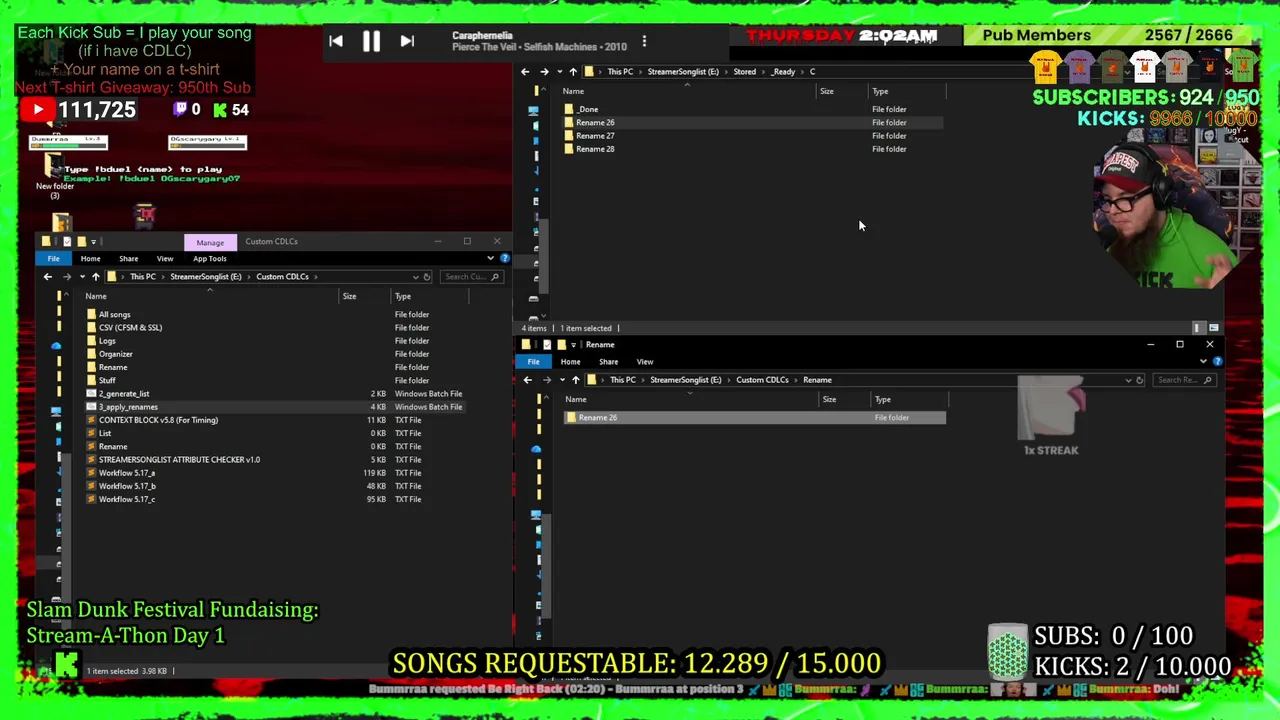This screenshot has height=720, width=1280.
Task: Switch to details view in top-right window
Action: click(x=1198, y=328)
